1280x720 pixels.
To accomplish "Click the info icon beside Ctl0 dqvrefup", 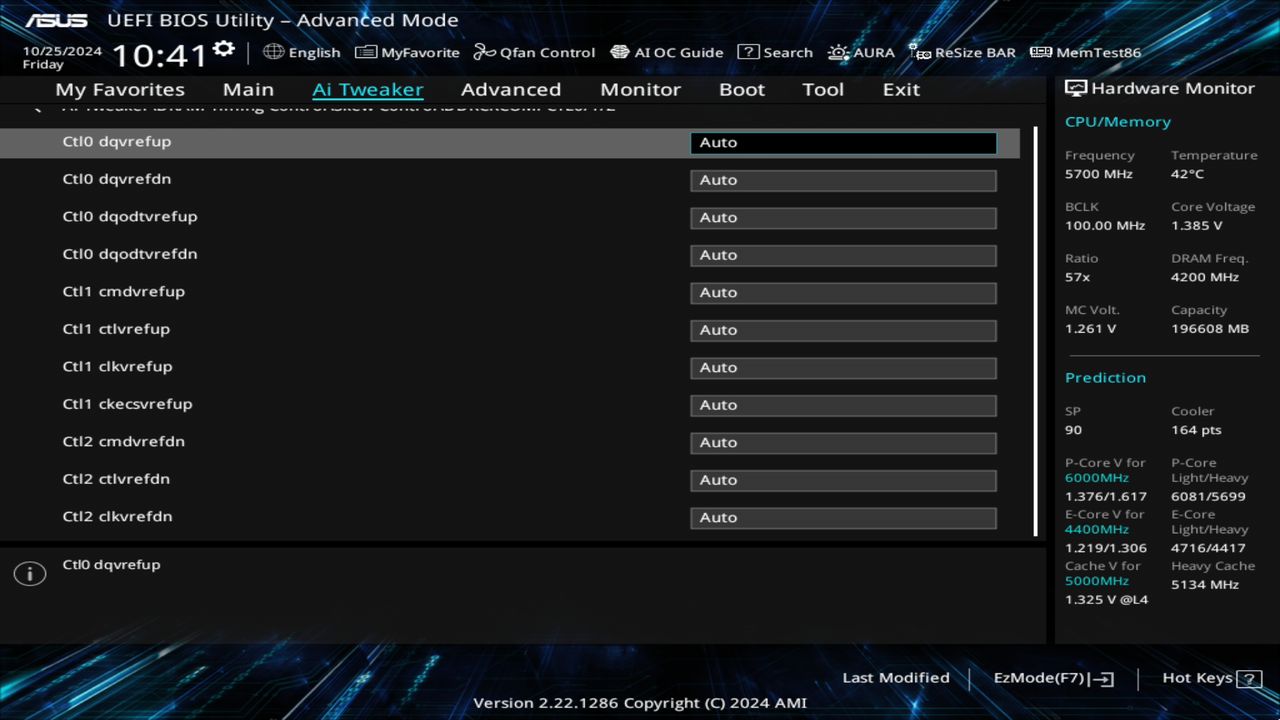I will click(29, 573).
